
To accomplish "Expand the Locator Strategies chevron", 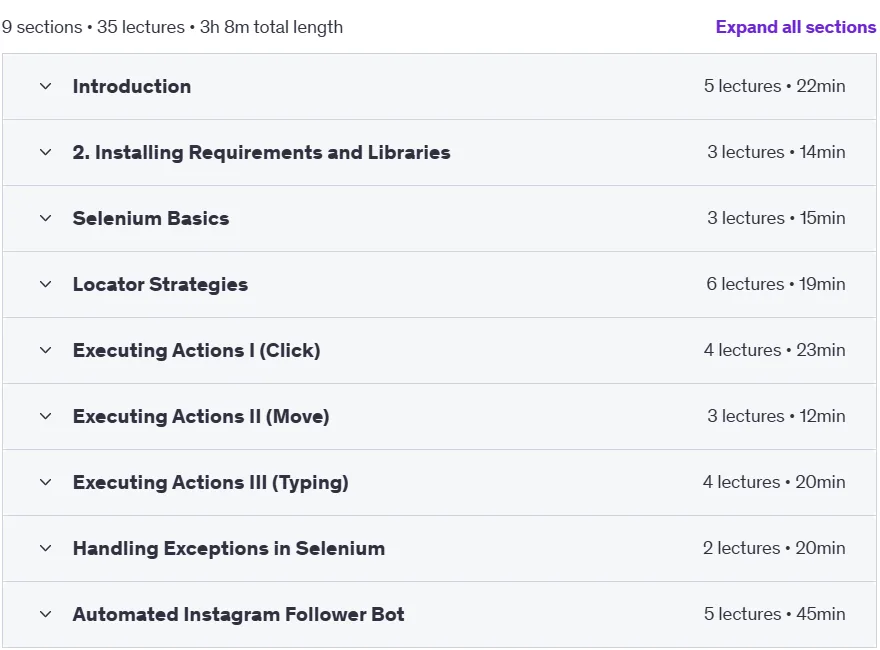I will point(45,285).
